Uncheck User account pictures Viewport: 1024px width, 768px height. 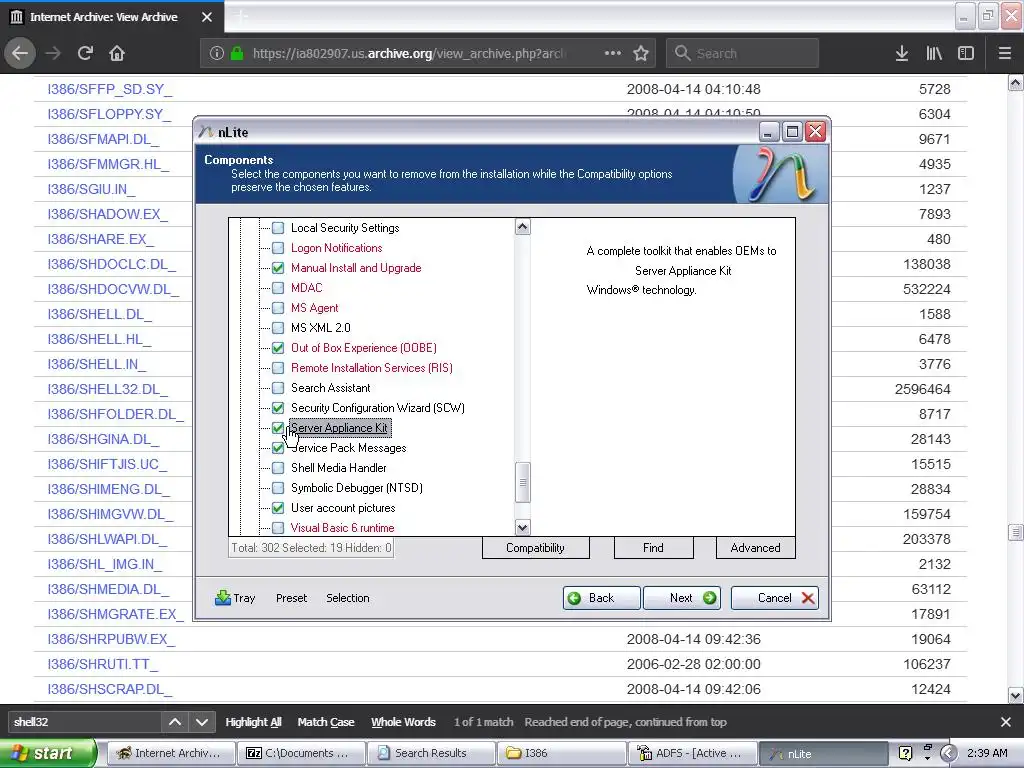click(x=278, y=507)
